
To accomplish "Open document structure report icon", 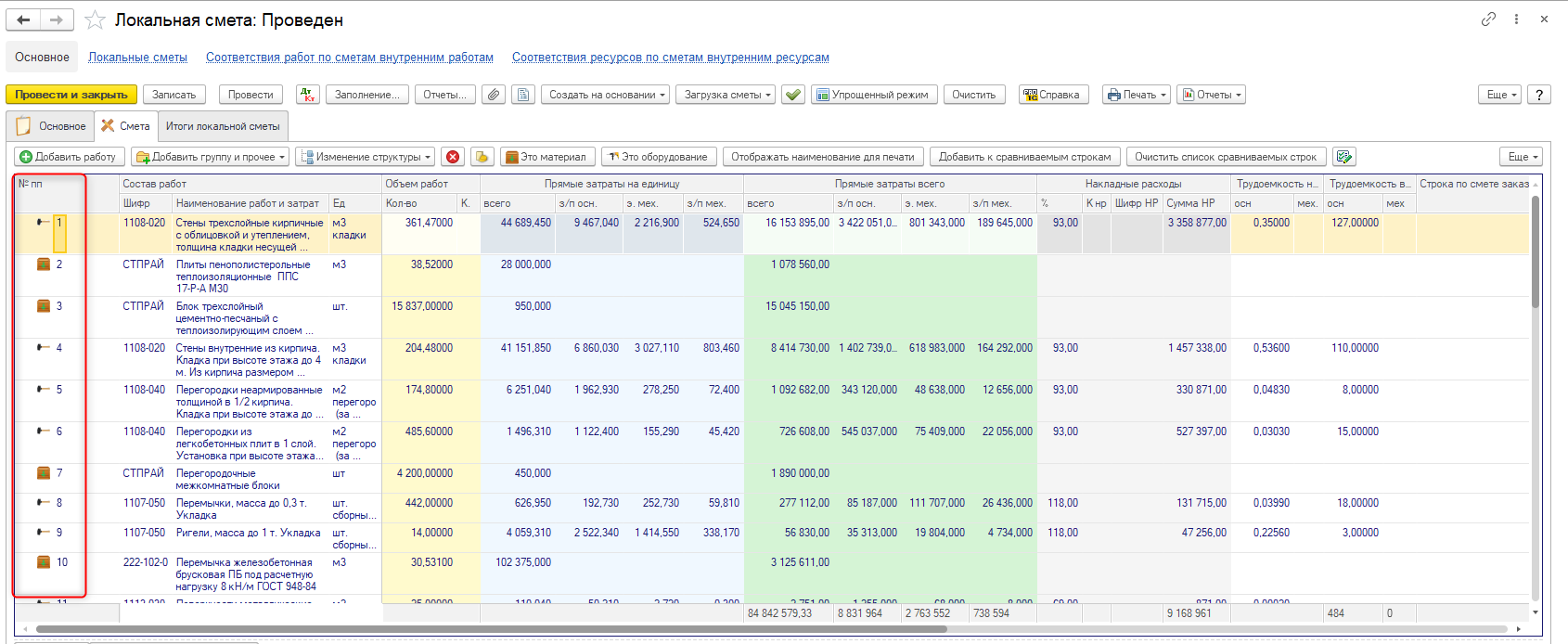I will click(x=523, y=95).
